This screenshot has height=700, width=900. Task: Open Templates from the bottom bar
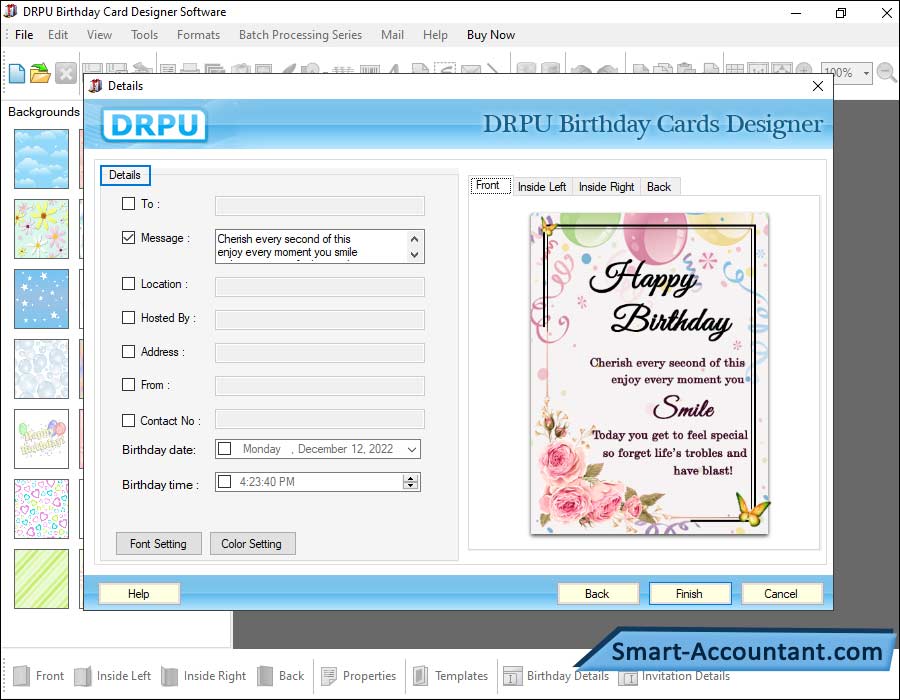tap(451, 676)
